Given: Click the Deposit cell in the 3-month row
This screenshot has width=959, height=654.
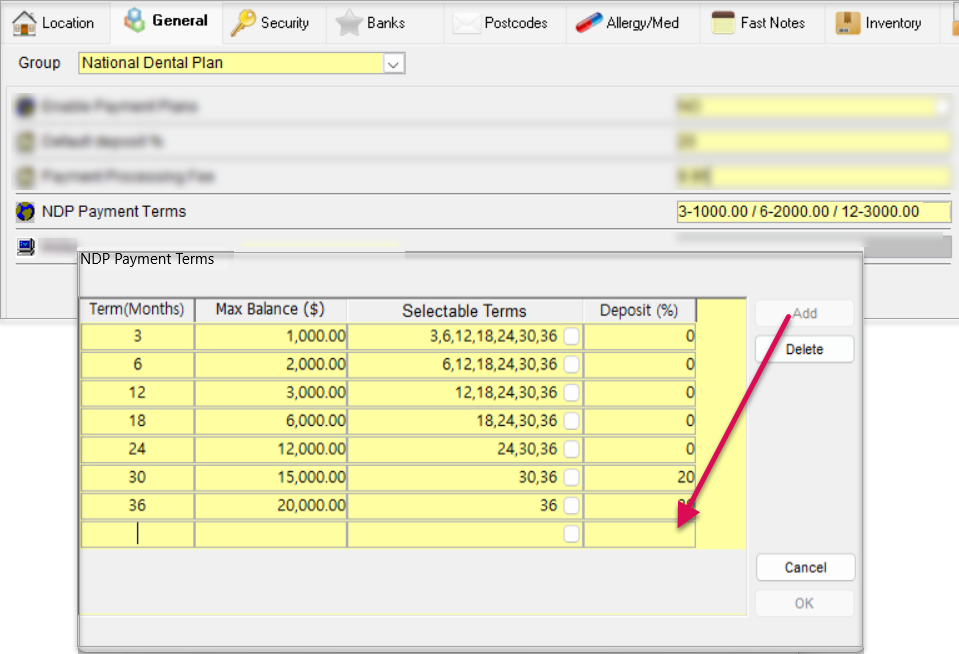Looking at the screenshot, I should [x=640, y=336].
